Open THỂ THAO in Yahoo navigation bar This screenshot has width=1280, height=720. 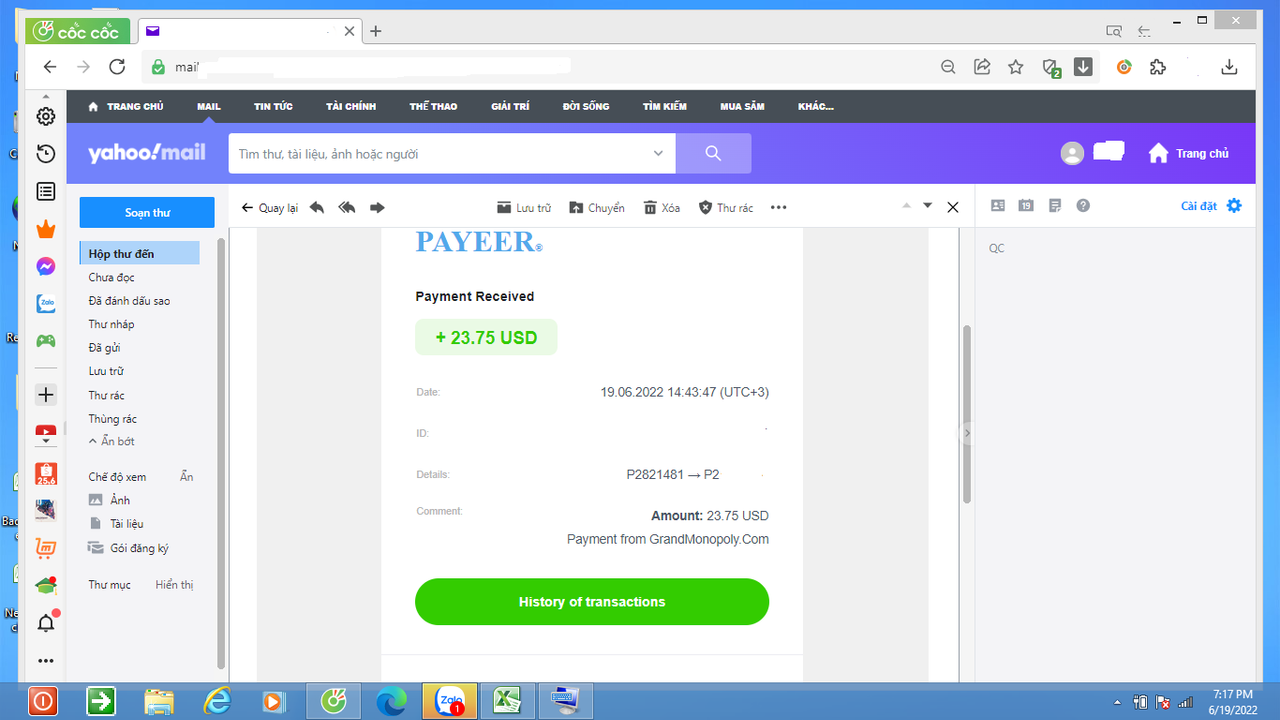click(x=433, y=106)
